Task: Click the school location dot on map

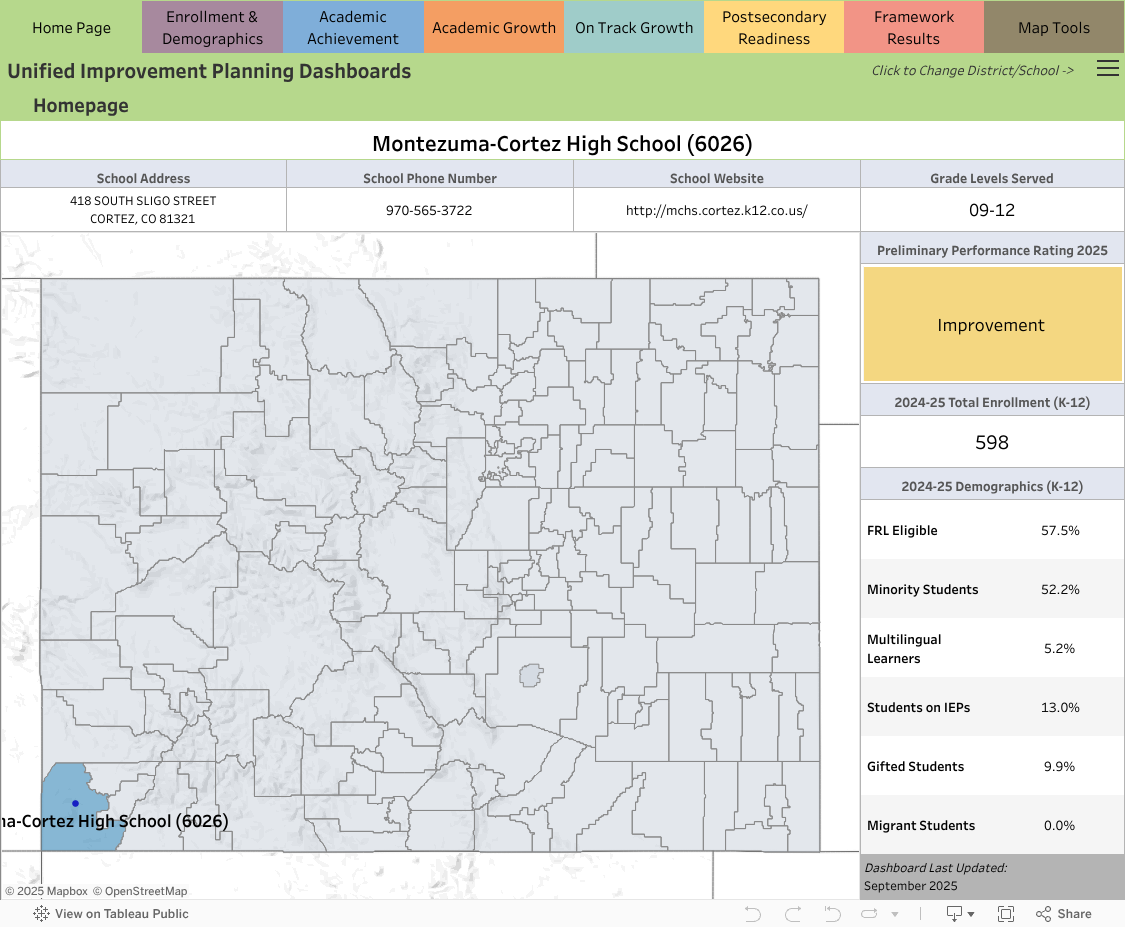Action: (75, 804)
